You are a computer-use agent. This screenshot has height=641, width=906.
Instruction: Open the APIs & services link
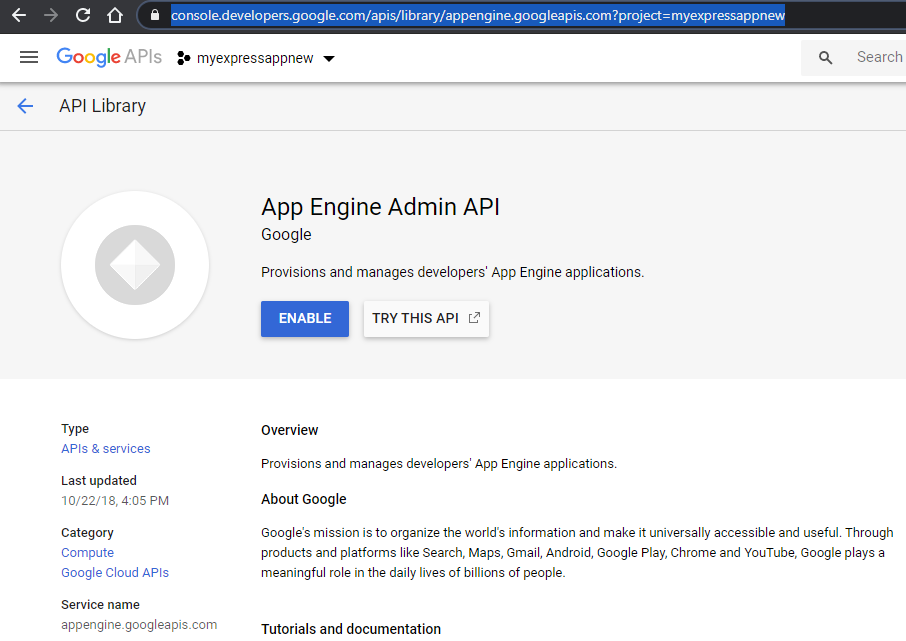click(x=106, y=449)
